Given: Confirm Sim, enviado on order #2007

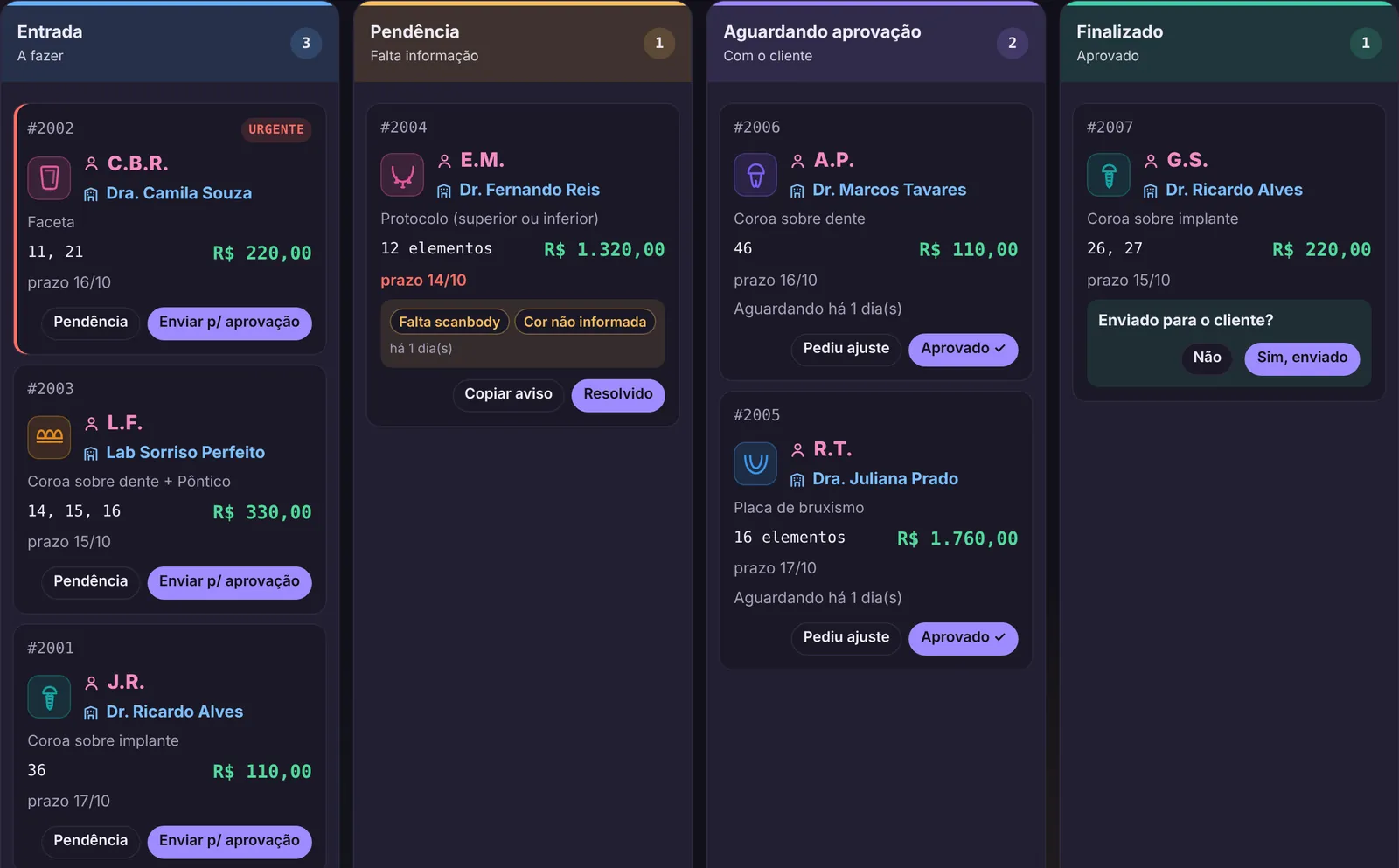Looking at the screenshot, I should [1302, 358].
